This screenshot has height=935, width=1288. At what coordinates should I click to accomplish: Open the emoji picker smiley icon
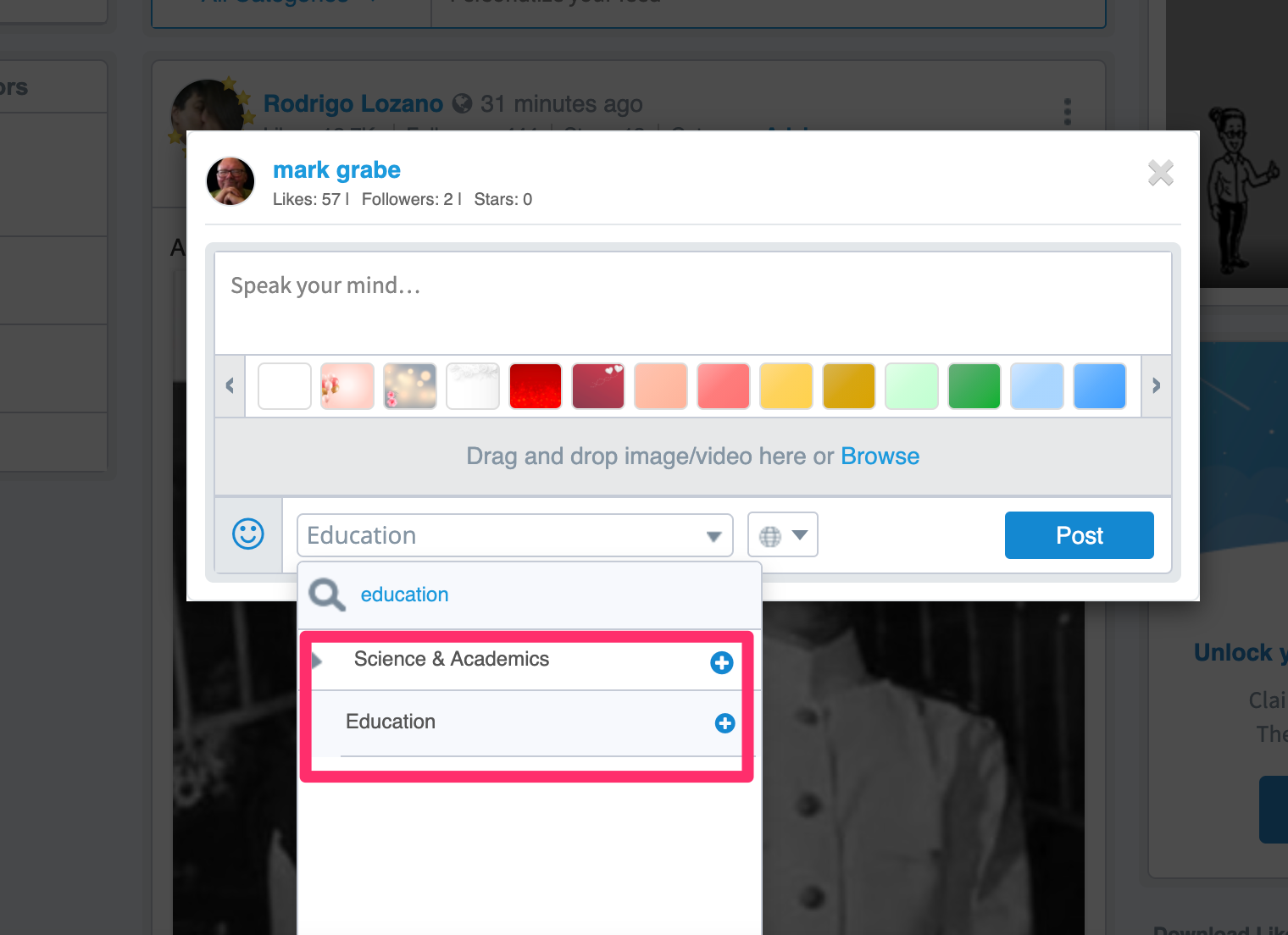pos(248,534)
